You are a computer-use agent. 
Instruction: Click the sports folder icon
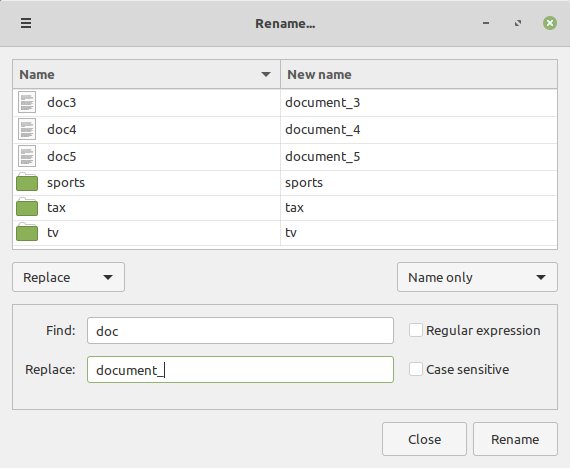pos(27,182)
